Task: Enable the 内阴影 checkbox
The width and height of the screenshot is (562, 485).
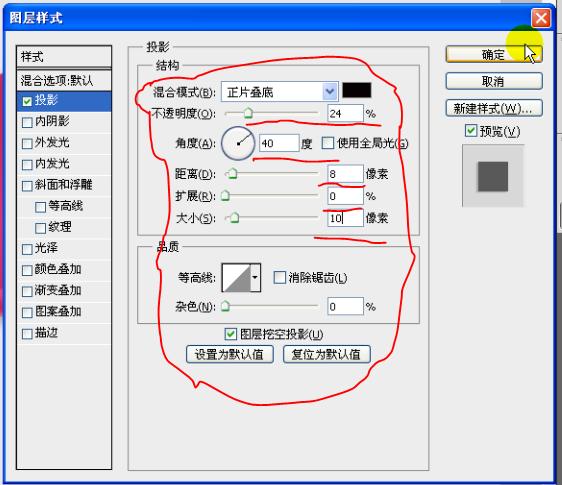Action: (27, 123)
